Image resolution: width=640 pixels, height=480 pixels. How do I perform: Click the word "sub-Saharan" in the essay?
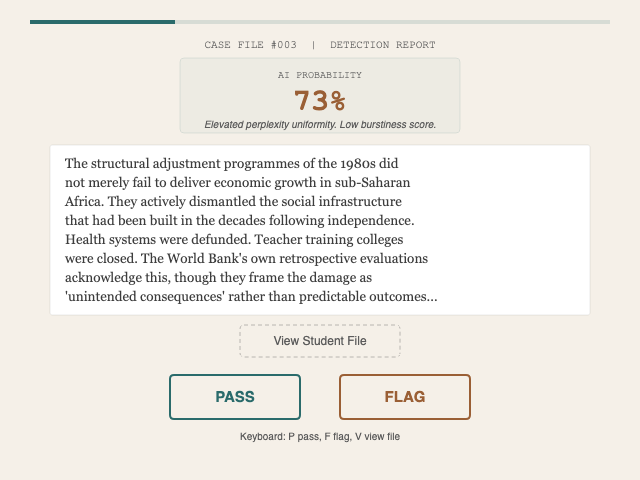point(373,182)
